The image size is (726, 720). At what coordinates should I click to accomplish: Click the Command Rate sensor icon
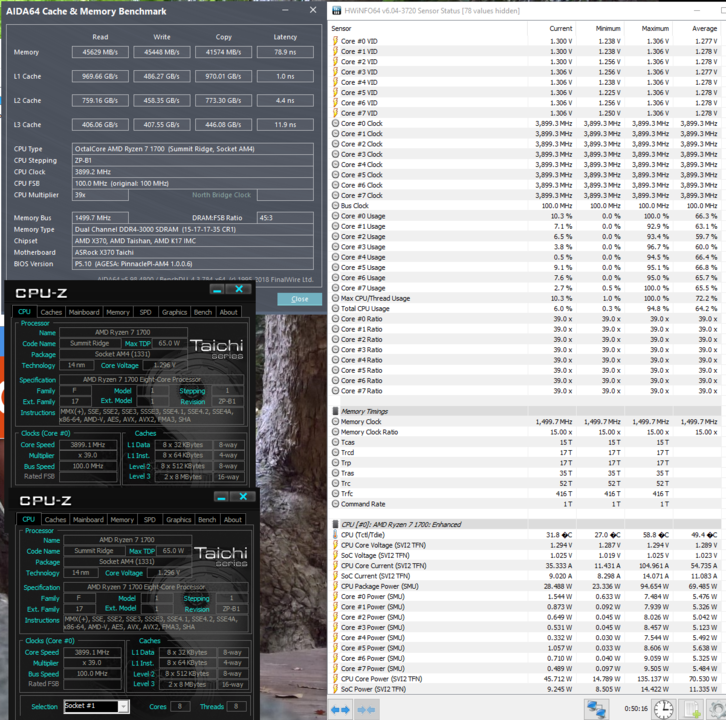tap(336, 504)
